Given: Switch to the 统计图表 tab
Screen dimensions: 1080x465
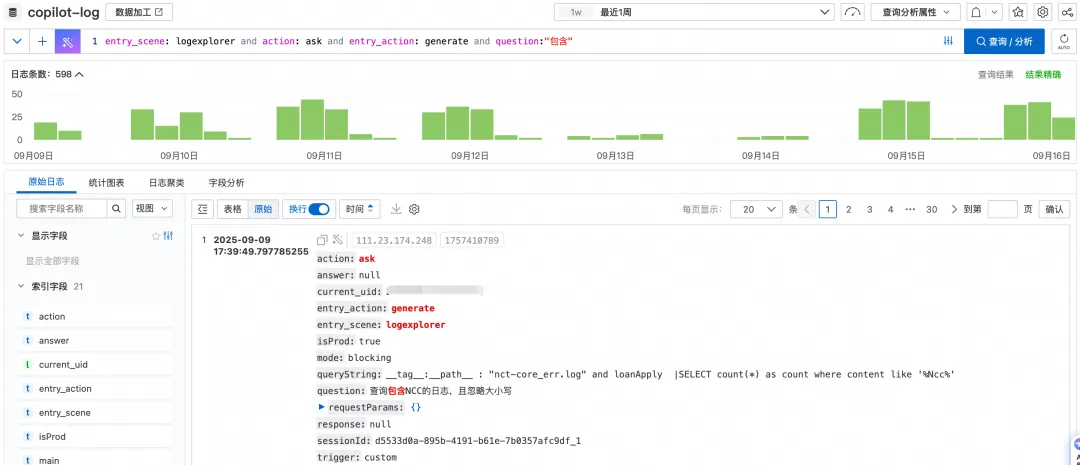Looking at the screenshot, I should (x=107, y=183).
